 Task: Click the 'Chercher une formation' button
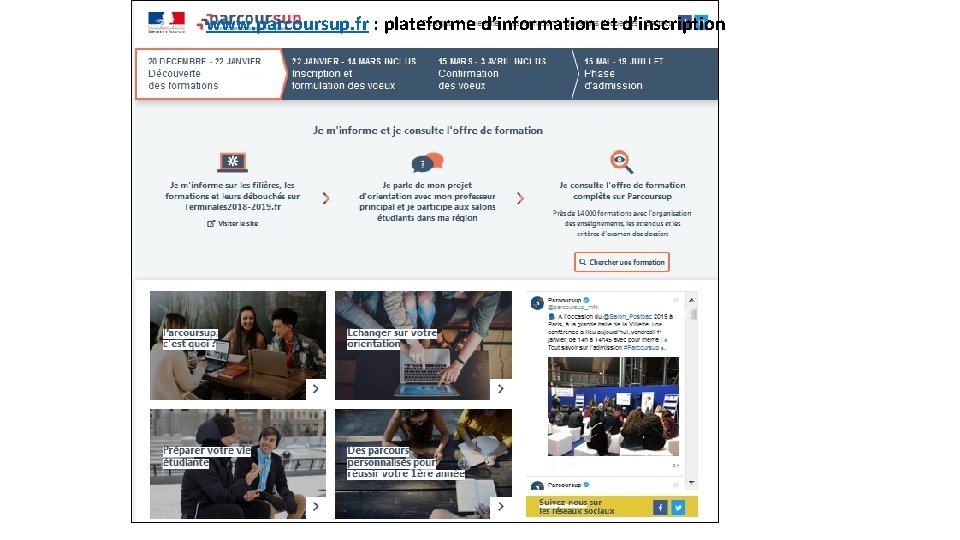coord(621,262)
